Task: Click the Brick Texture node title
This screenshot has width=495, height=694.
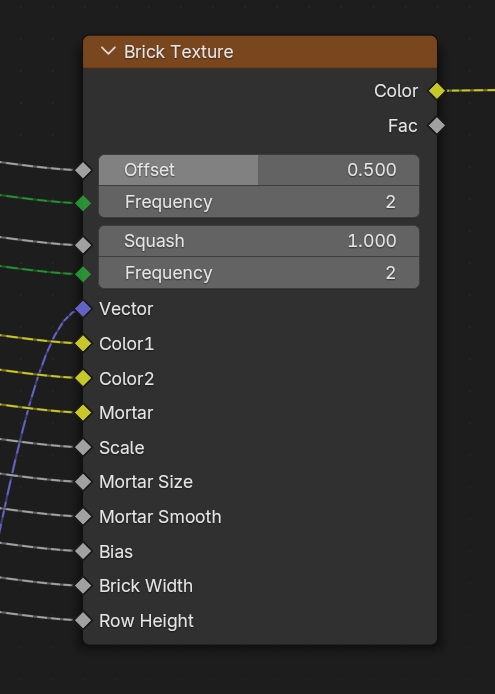Action: pos(178,52)
